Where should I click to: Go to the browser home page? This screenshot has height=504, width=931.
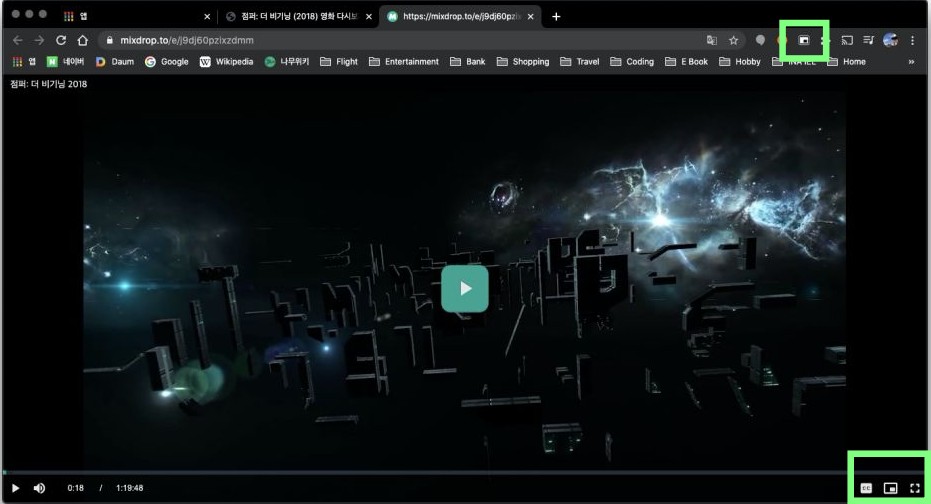pos(83,40)
